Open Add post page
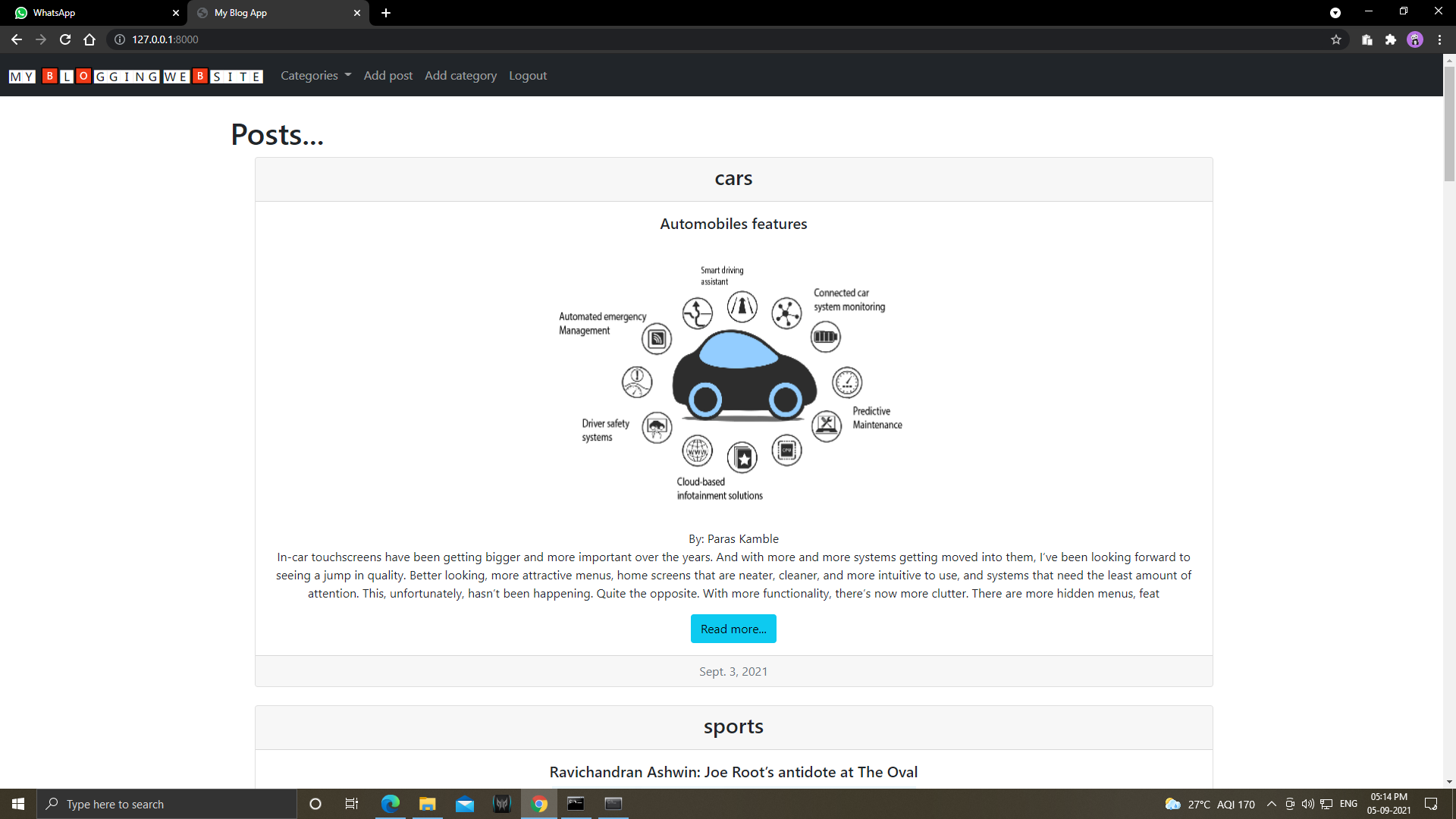This screenshot has width=1456, height=819. tap(388, 76)
